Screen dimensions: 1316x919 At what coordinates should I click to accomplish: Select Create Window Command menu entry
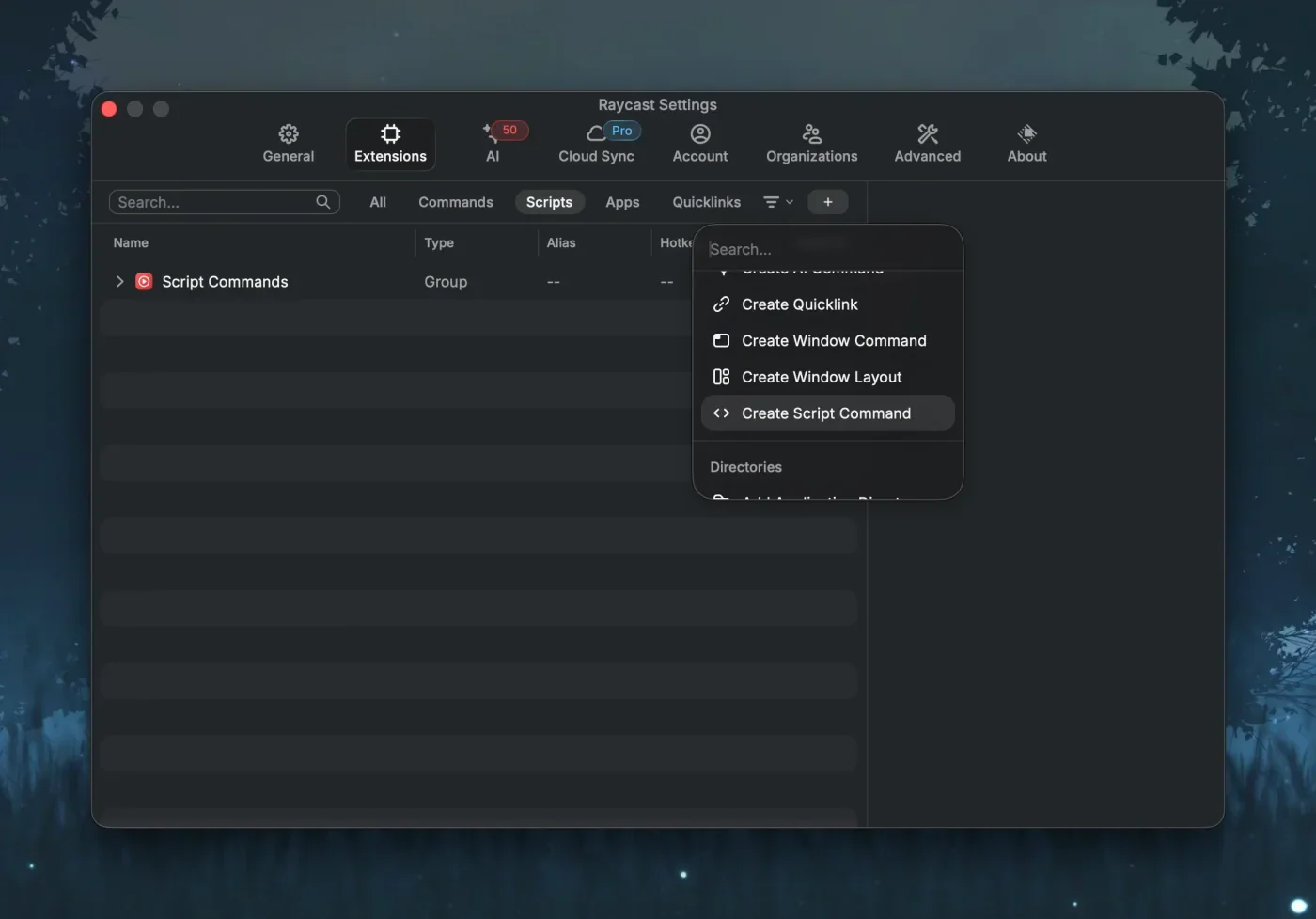tap(834, 340)
